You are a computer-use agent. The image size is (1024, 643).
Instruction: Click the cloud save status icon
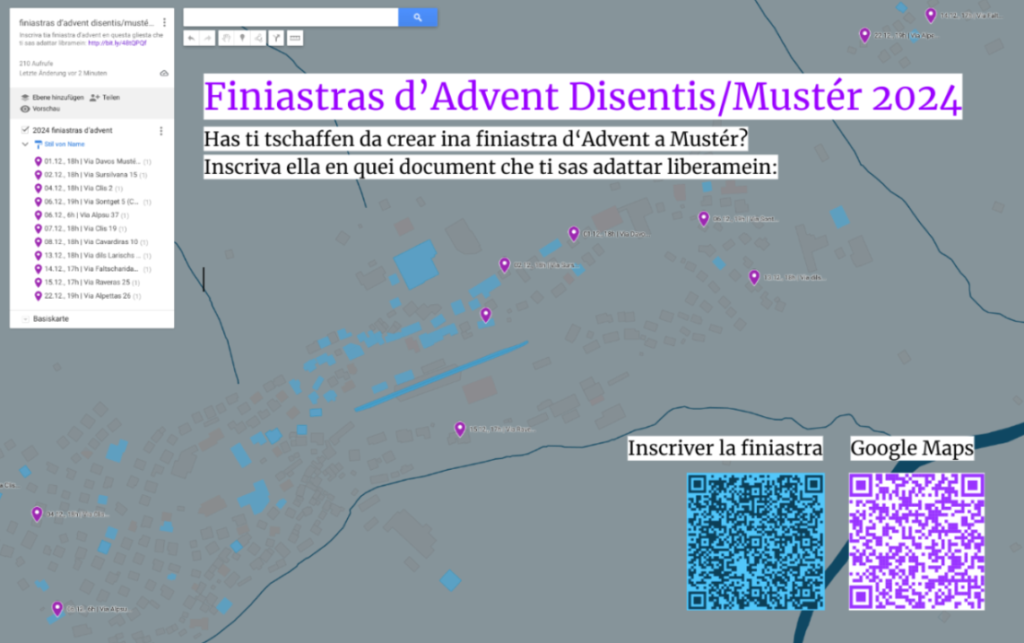[164, 73]
